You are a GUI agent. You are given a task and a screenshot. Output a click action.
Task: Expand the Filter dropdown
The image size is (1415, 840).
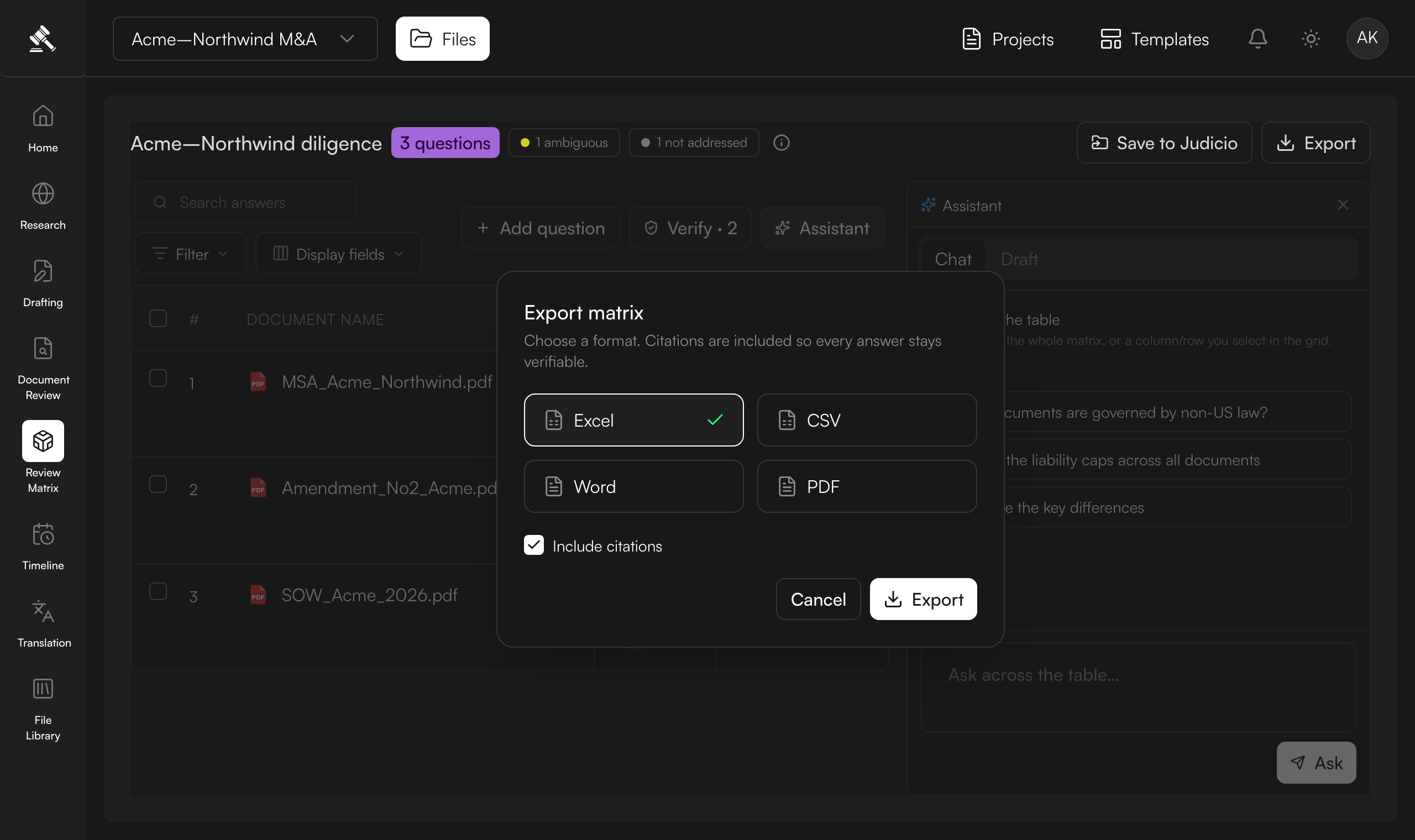pos(190,254)
